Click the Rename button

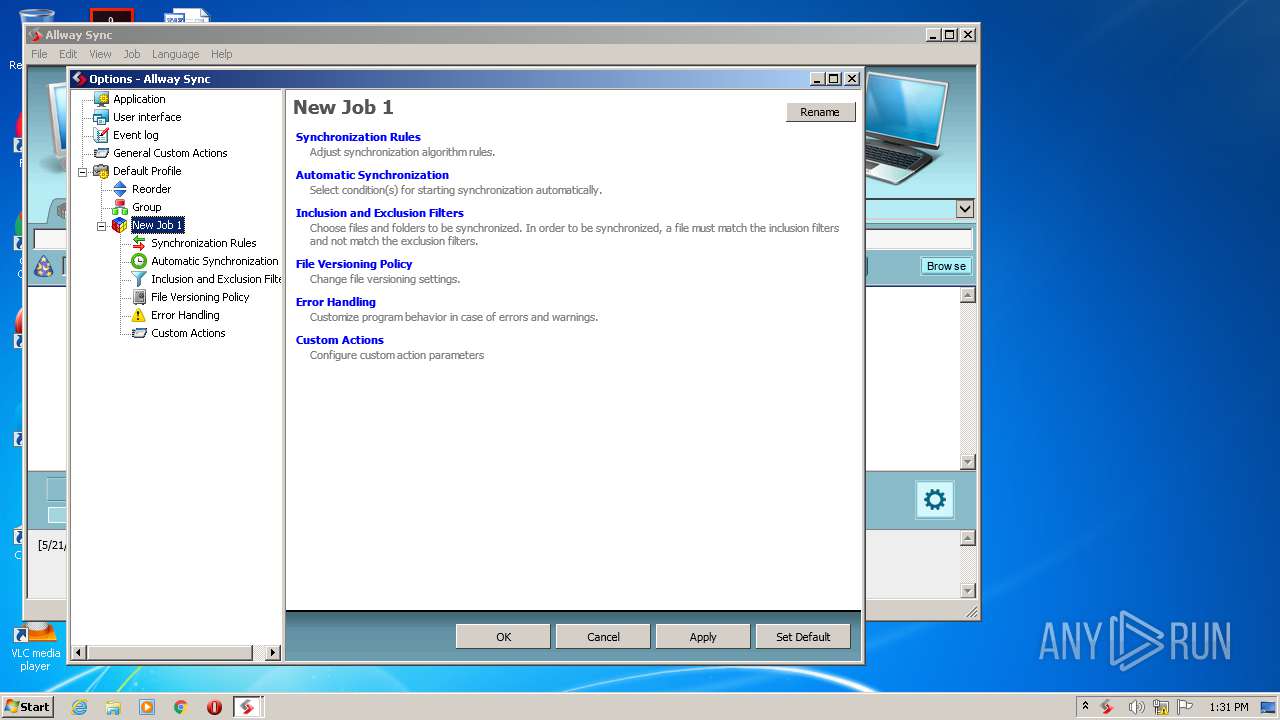(x=820, y=112)
